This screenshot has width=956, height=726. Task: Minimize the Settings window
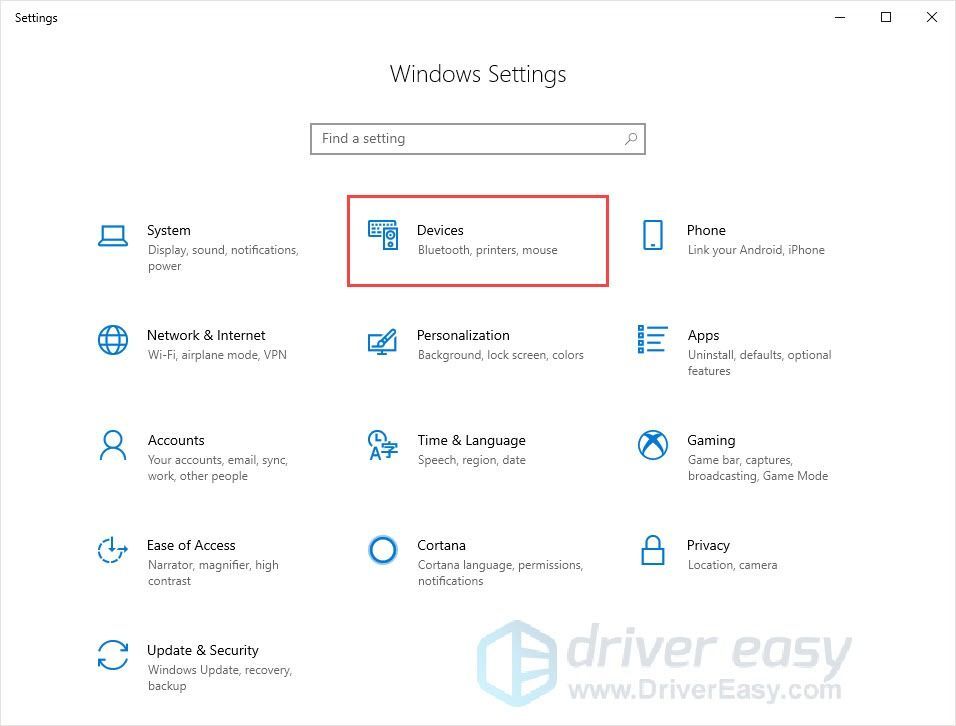[x=840, y=17]
